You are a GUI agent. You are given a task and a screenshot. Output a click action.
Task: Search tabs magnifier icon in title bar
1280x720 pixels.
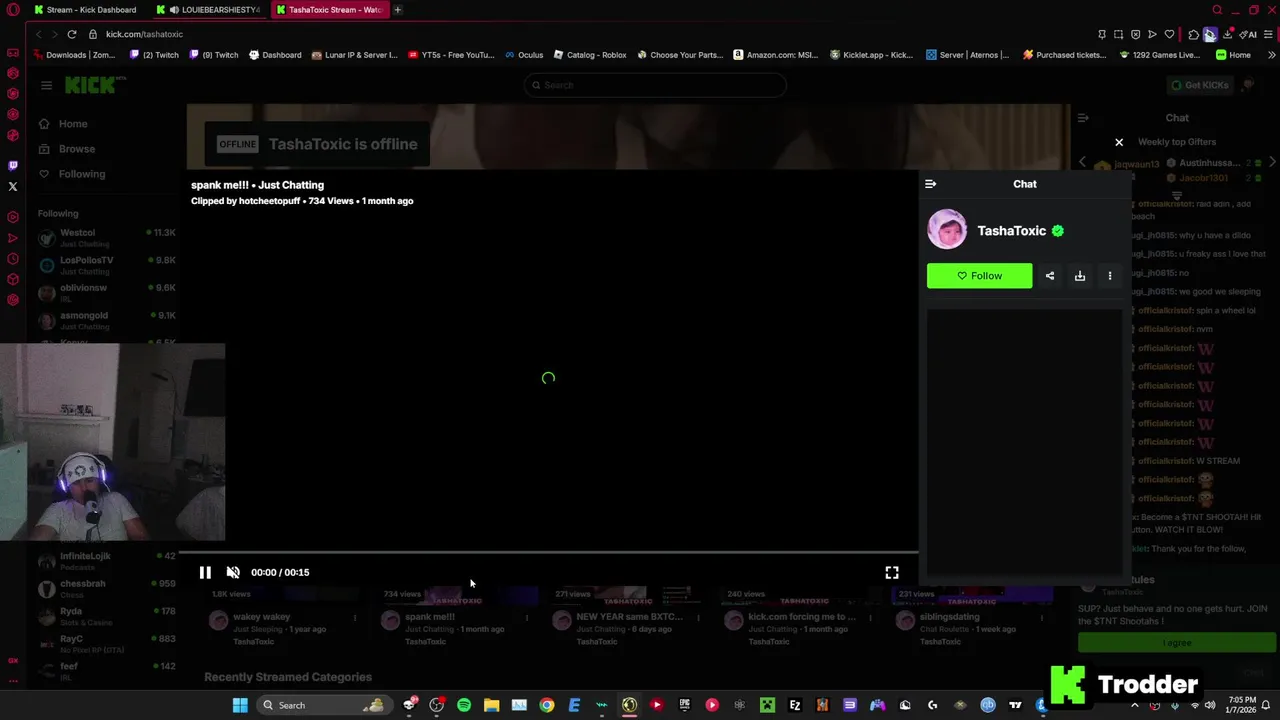(x=1217, y=10)
